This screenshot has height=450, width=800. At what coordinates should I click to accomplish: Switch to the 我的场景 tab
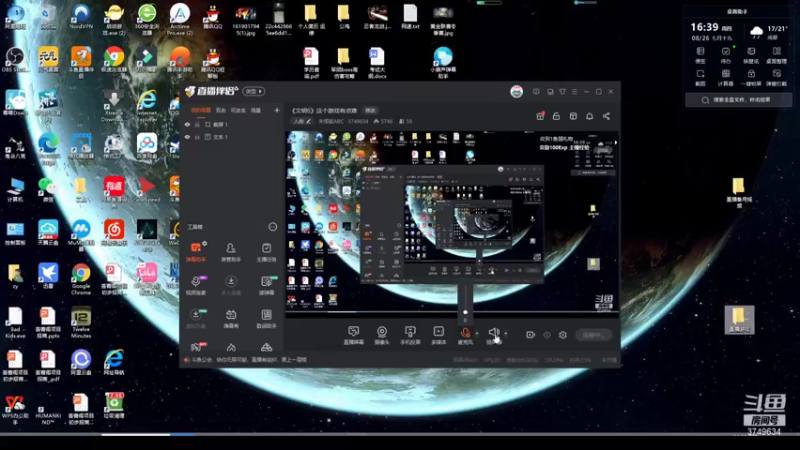tap(201, 110)
